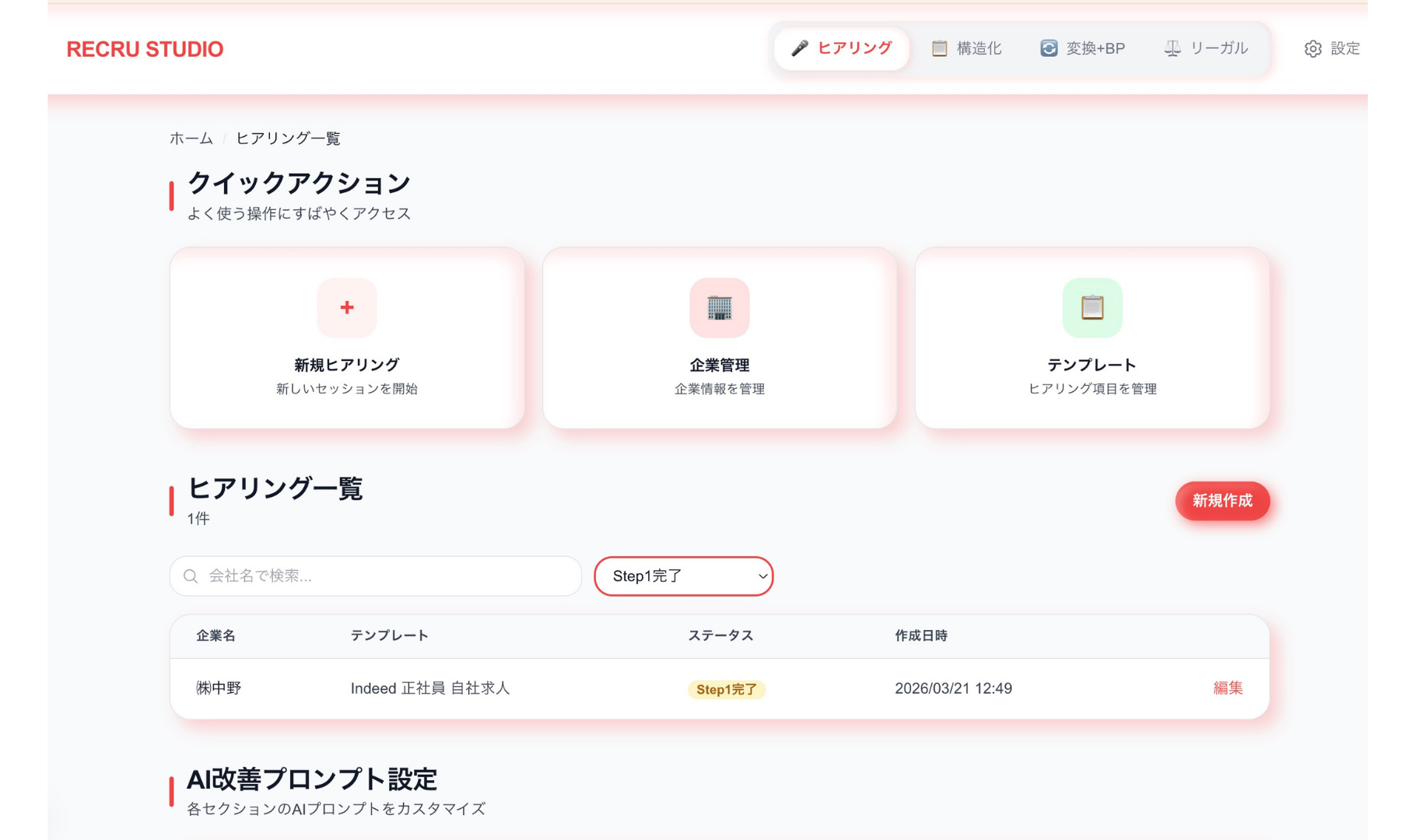Image resolution: width=1416 pixels, height=840 pixels.
Task: Expand the chevron on the status filter
Action: (x=761, y=577)
